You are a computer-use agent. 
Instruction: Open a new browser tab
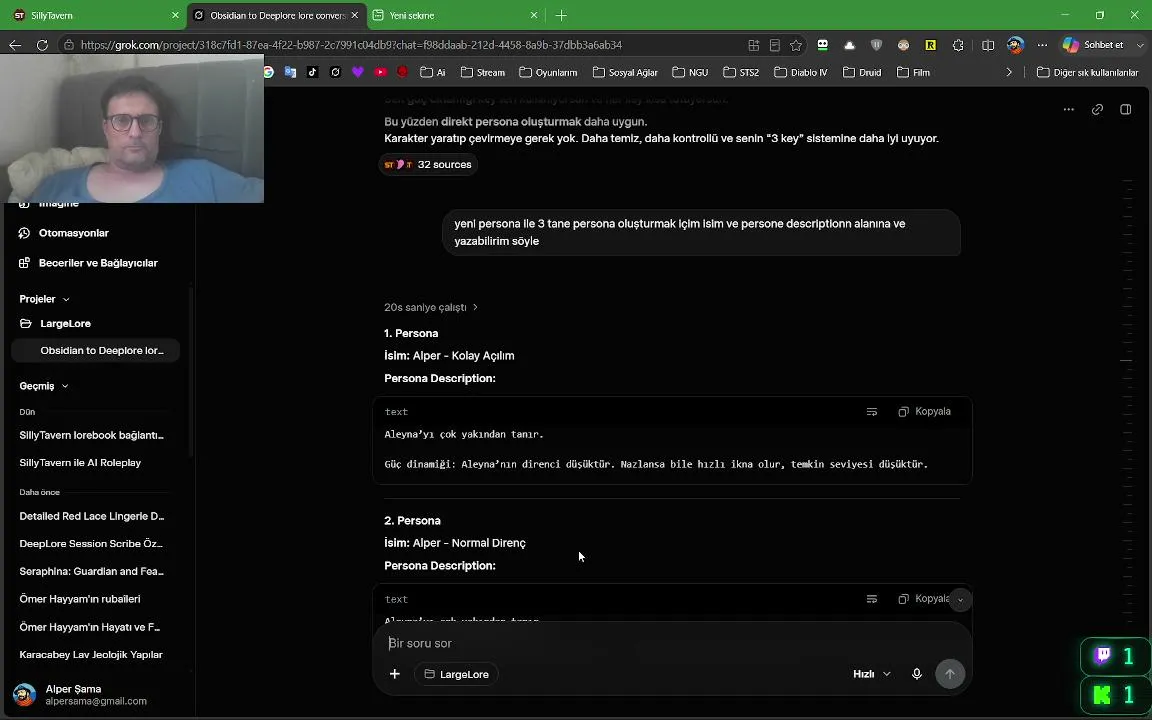point(561,15)
